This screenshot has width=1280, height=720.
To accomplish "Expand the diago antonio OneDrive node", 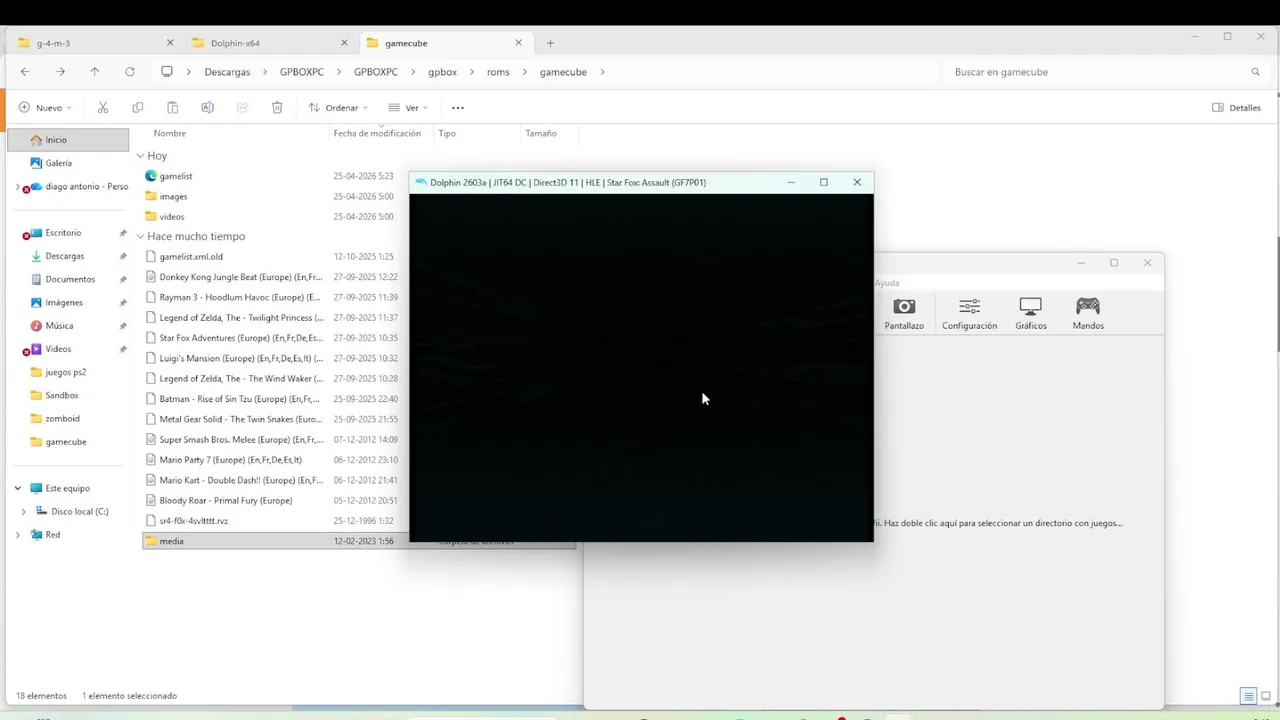I will coord(18,186).
